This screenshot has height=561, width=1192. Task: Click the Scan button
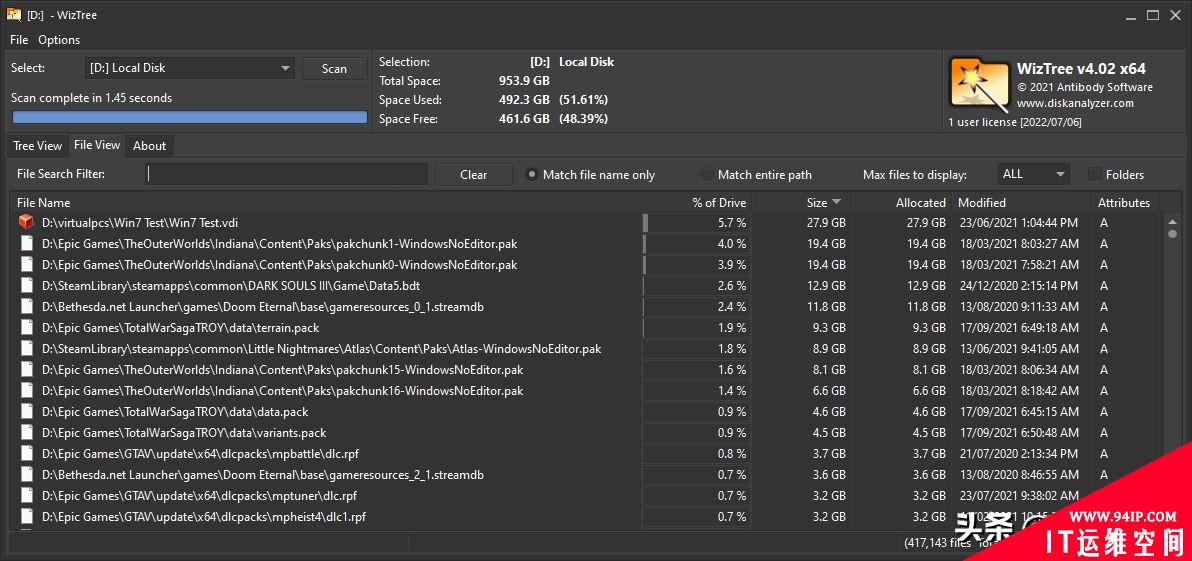click(334, 68)
